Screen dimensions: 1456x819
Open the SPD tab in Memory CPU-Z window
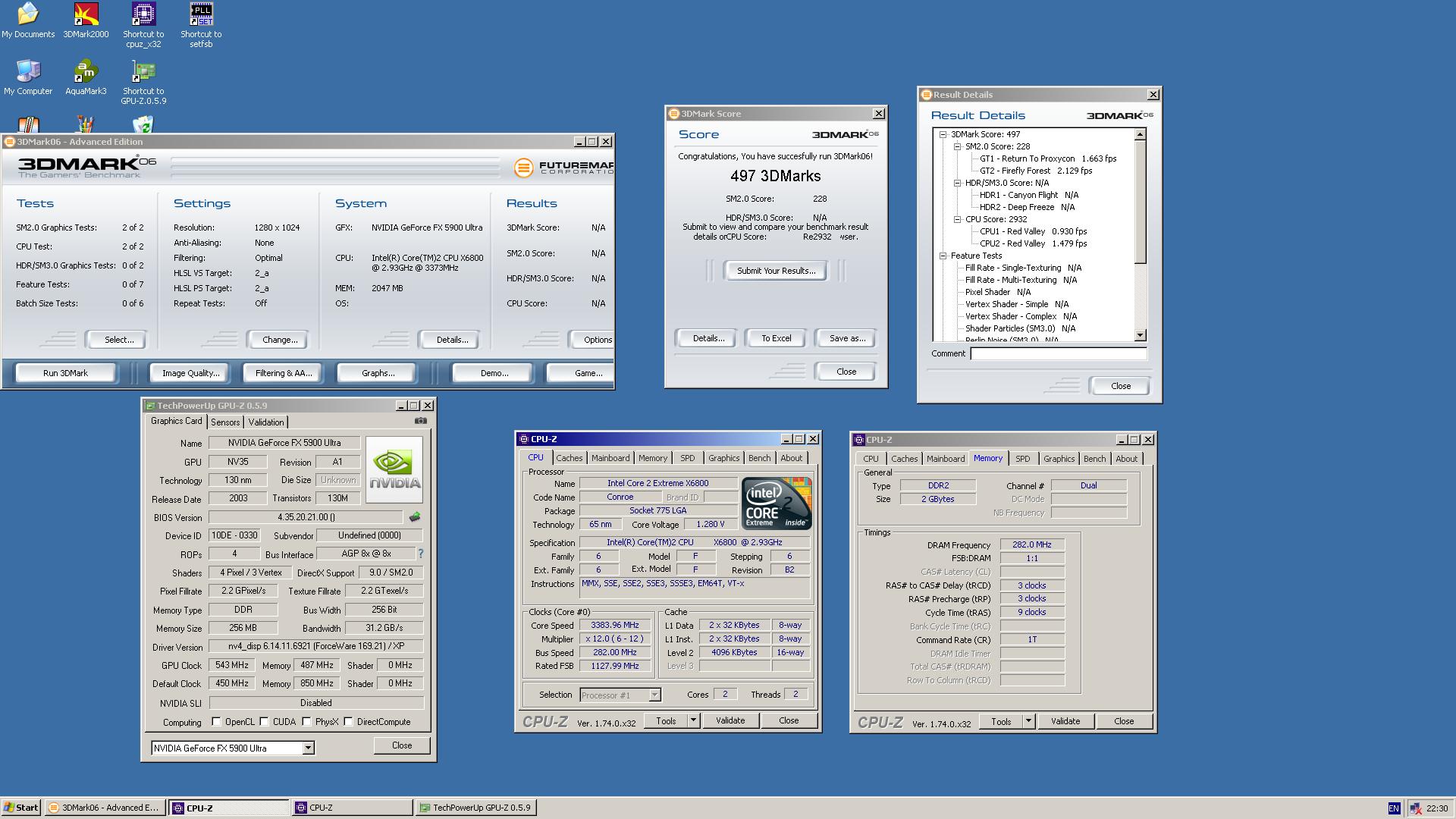coord(1023,459)
